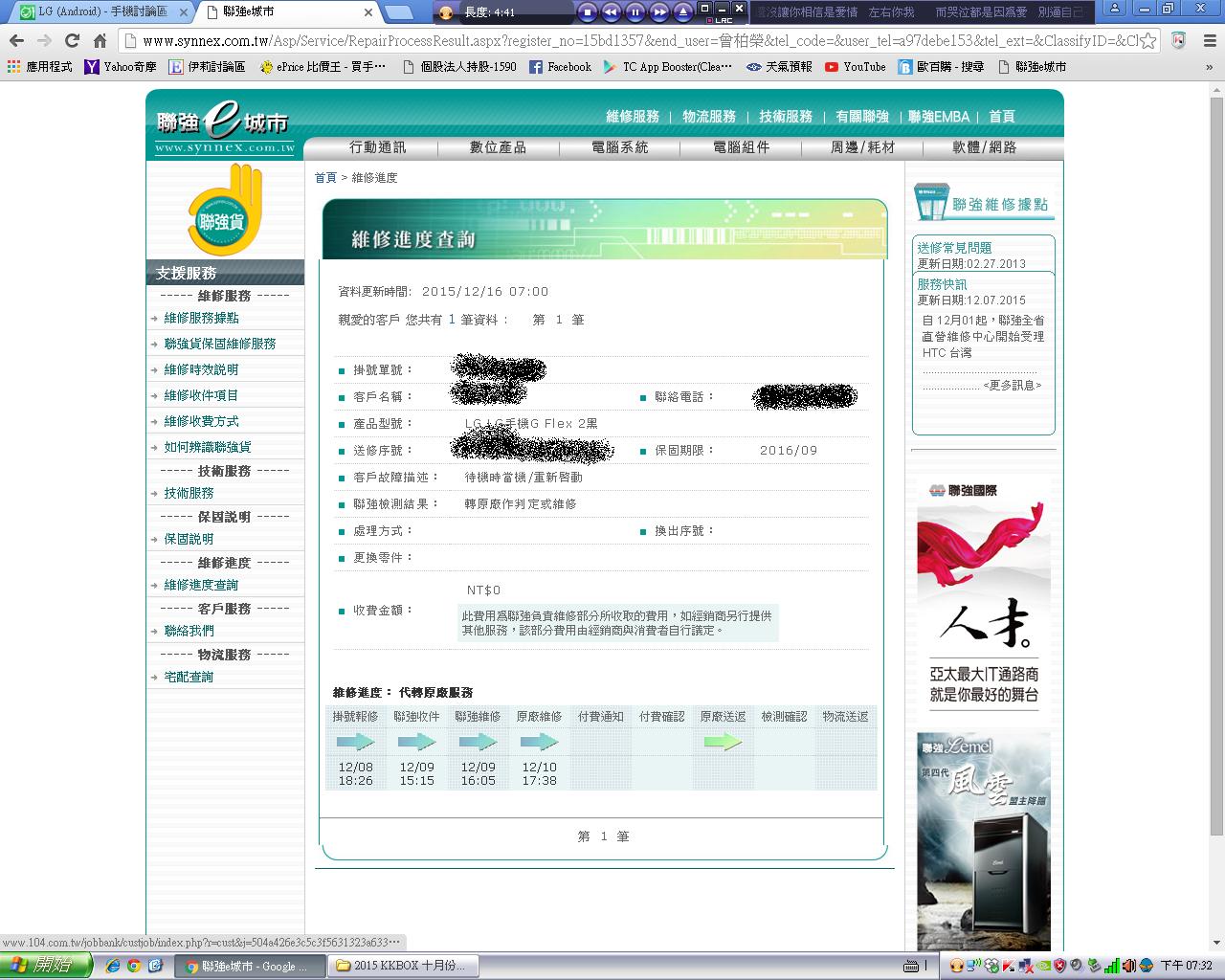Select the 行動通訊 category tab
Viewport: 1225px width, 980px height.
(x=378, y=147)
